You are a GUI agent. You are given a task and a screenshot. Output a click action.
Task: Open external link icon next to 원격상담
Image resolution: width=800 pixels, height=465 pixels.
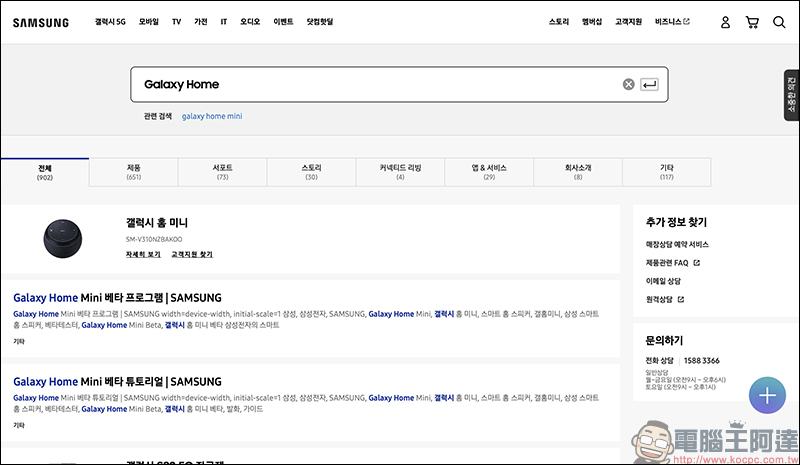(x=681, y=300)
